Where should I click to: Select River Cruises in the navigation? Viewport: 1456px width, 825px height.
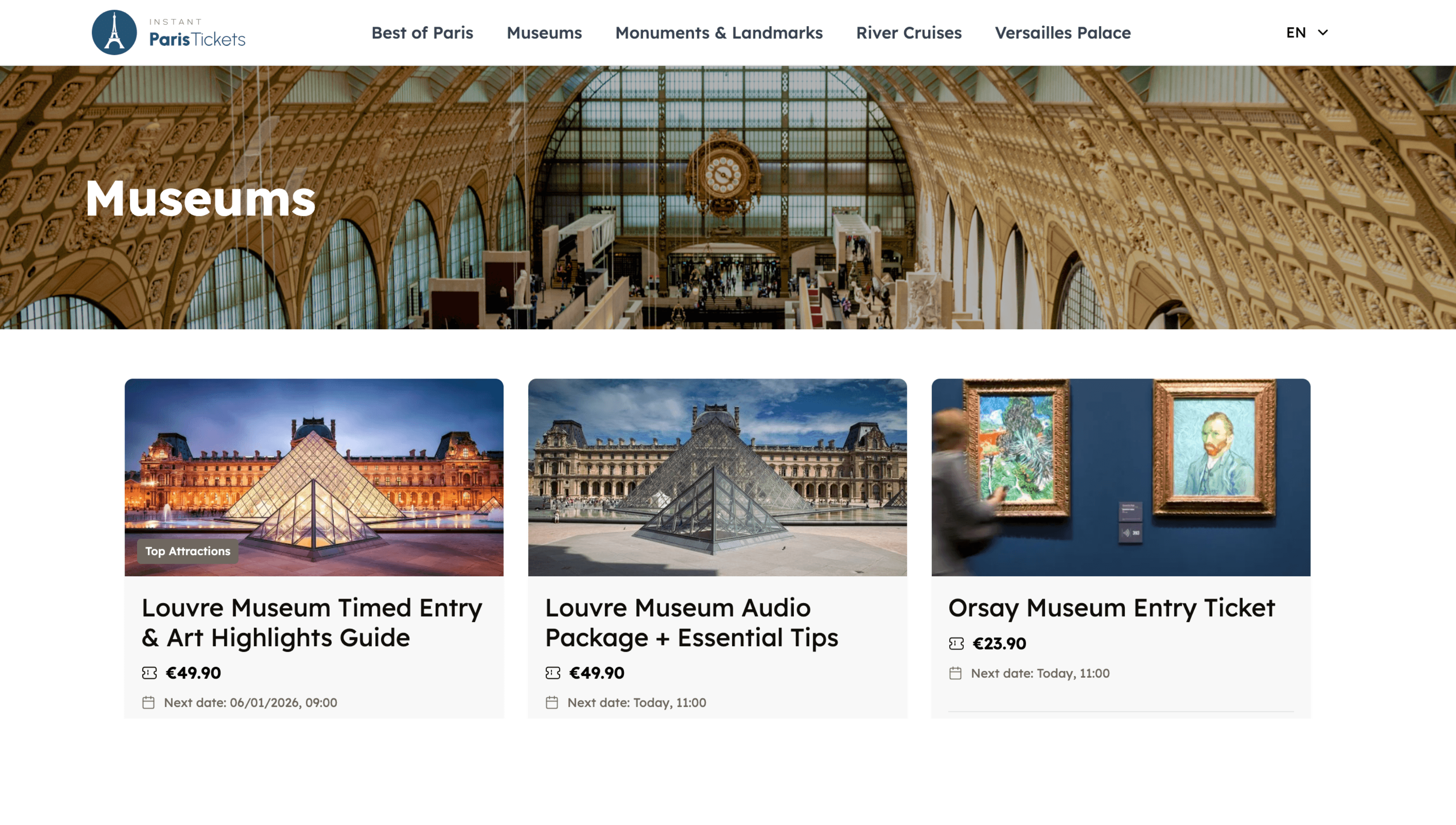909,33
